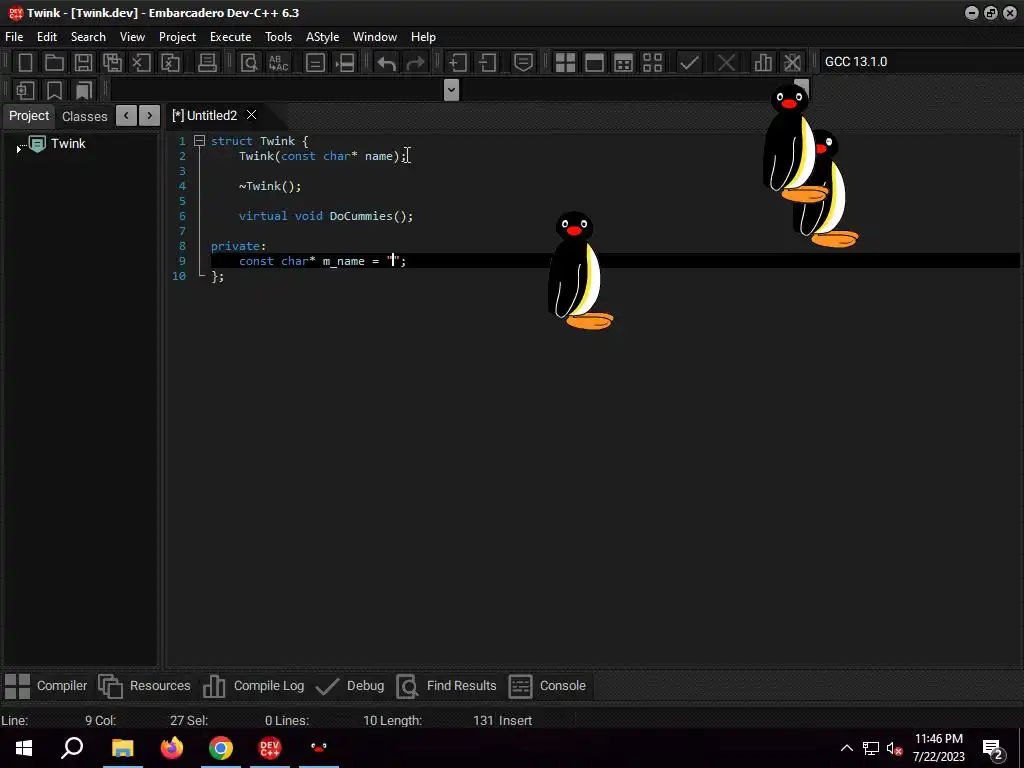Stop execution with the X icon
Viewport: 1024px width, 768px height.
click(726, 63)
